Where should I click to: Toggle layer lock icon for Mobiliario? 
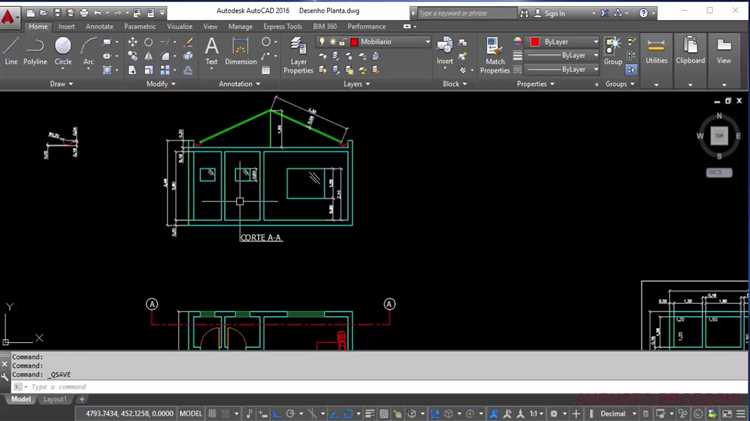[342, 42]
